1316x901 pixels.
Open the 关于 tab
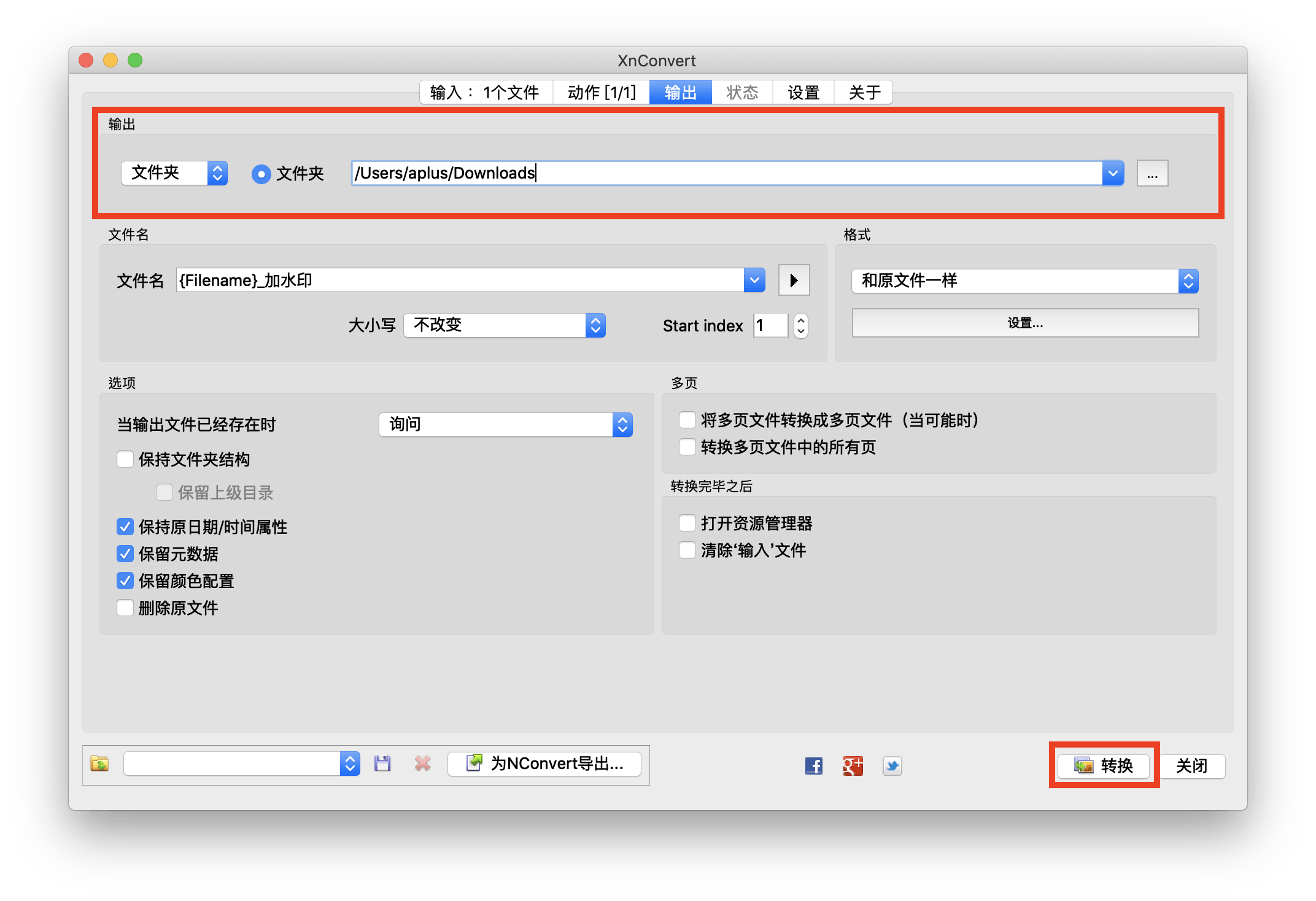pos(864,93)
